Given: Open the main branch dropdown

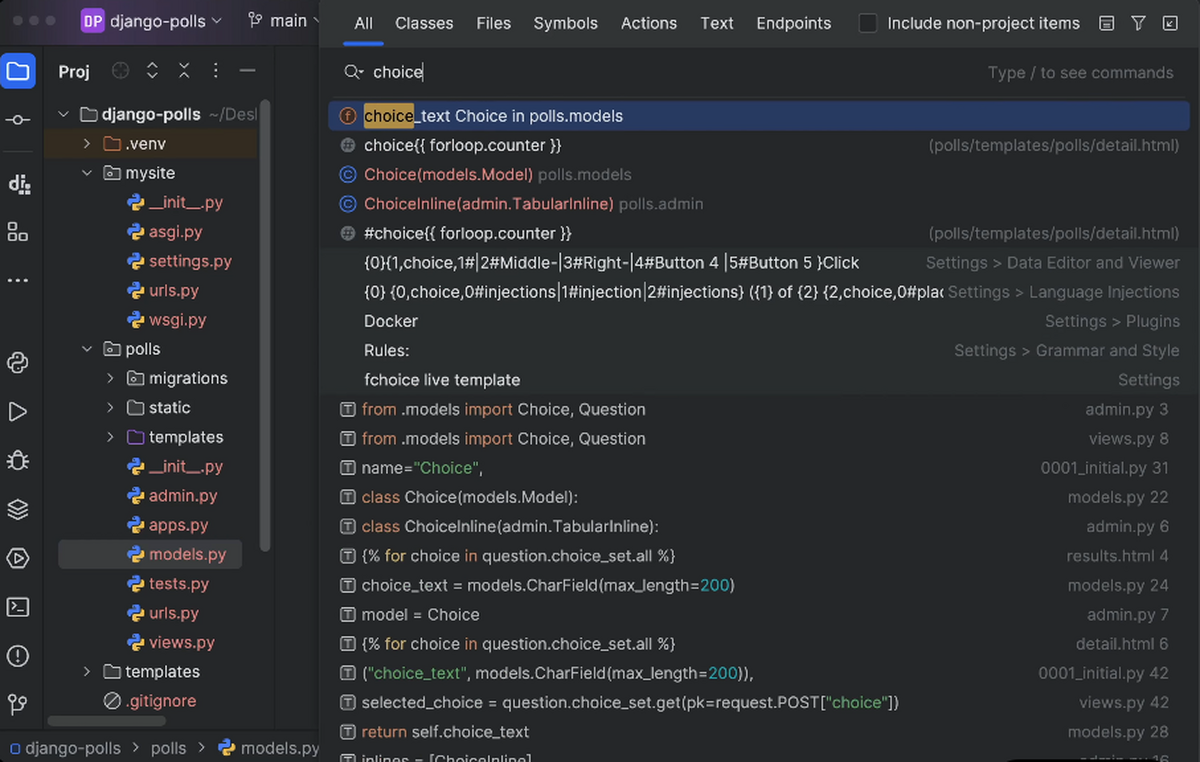Looking at the screenshot, I should click(x=284, y=20).
